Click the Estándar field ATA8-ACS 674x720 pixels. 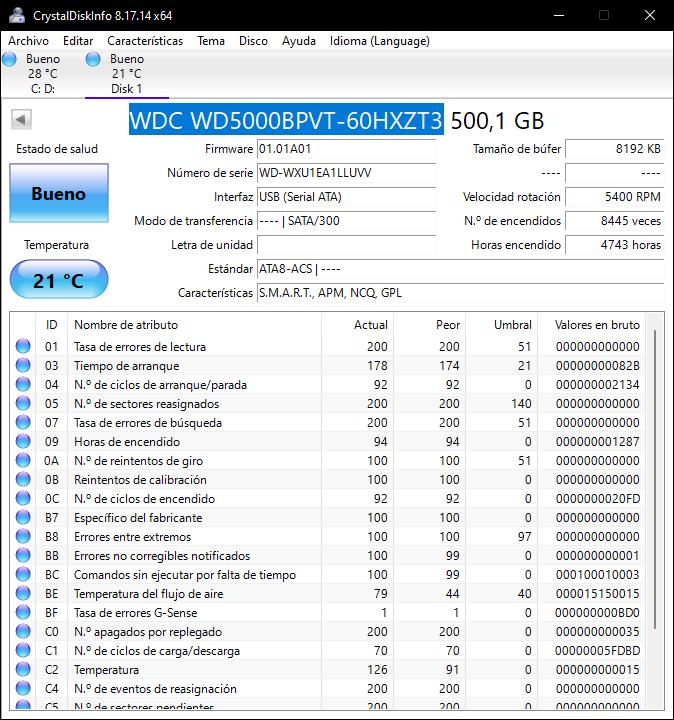461,269
